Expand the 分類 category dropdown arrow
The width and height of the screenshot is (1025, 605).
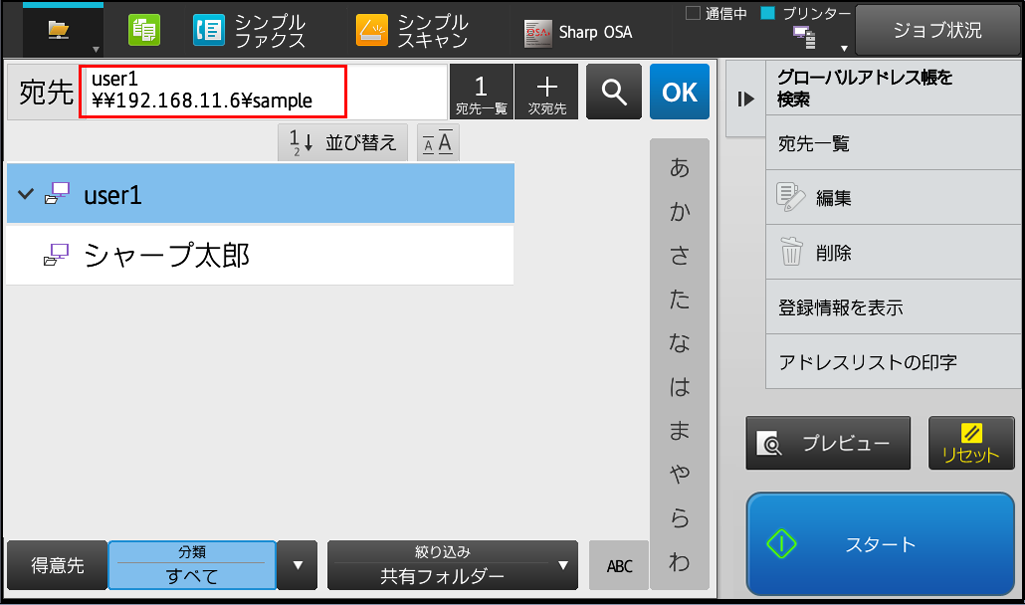coord(298,565)
